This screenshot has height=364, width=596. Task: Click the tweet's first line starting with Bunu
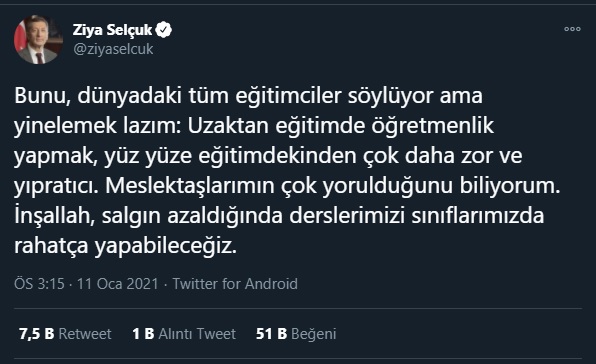pyautogui.click(x=248, y=95)
